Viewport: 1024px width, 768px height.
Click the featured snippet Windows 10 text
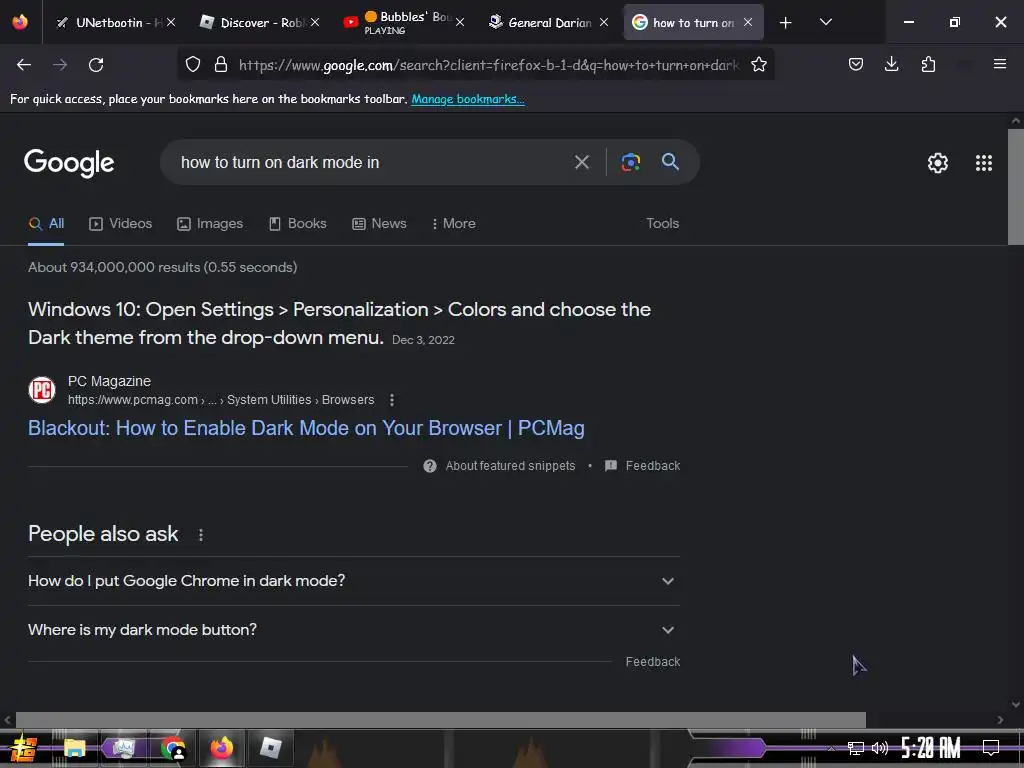[x=339, y=323]
